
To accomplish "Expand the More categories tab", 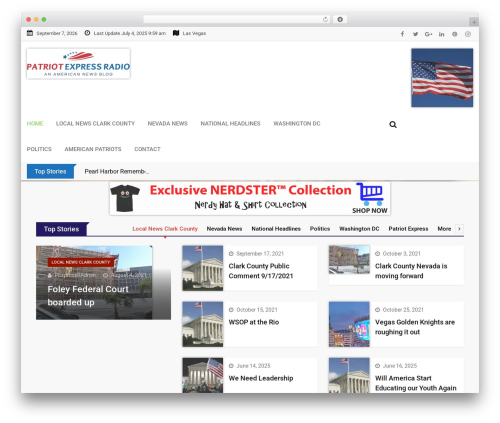I will pyautogui.click(x=444, y=229).
